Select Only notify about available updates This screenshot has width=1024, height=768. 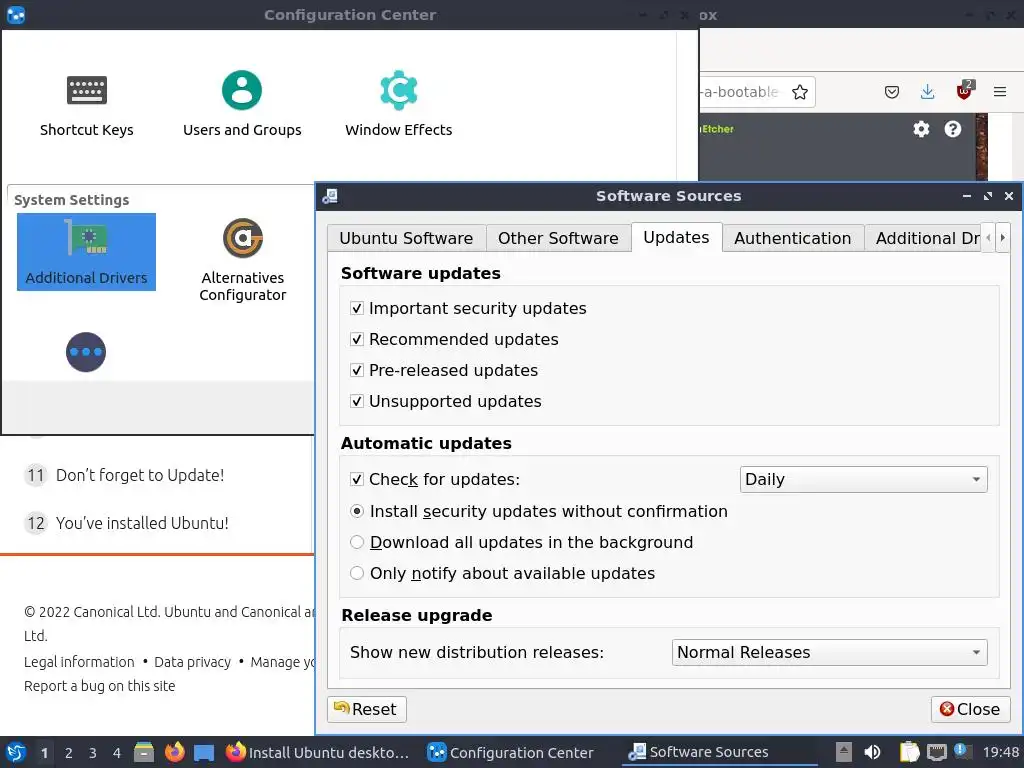(x=357, y=573)
